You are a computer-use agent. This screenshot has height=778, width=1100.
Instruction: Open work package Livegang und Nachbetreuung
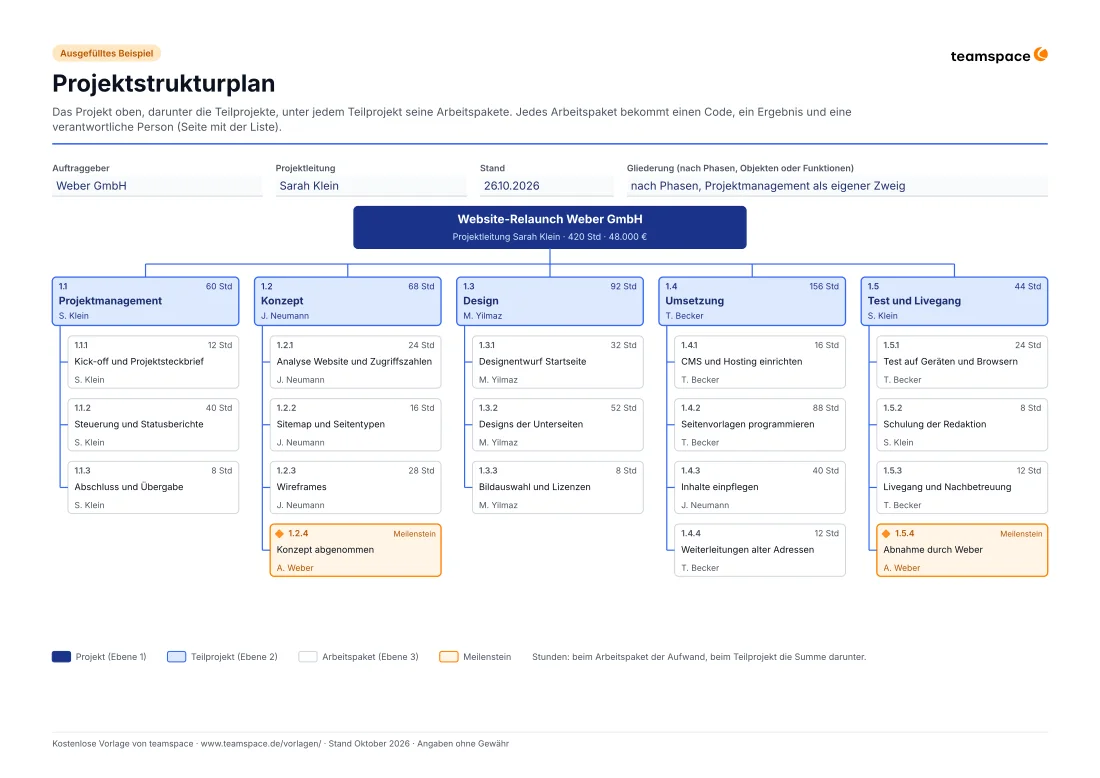tap(962, 488)
